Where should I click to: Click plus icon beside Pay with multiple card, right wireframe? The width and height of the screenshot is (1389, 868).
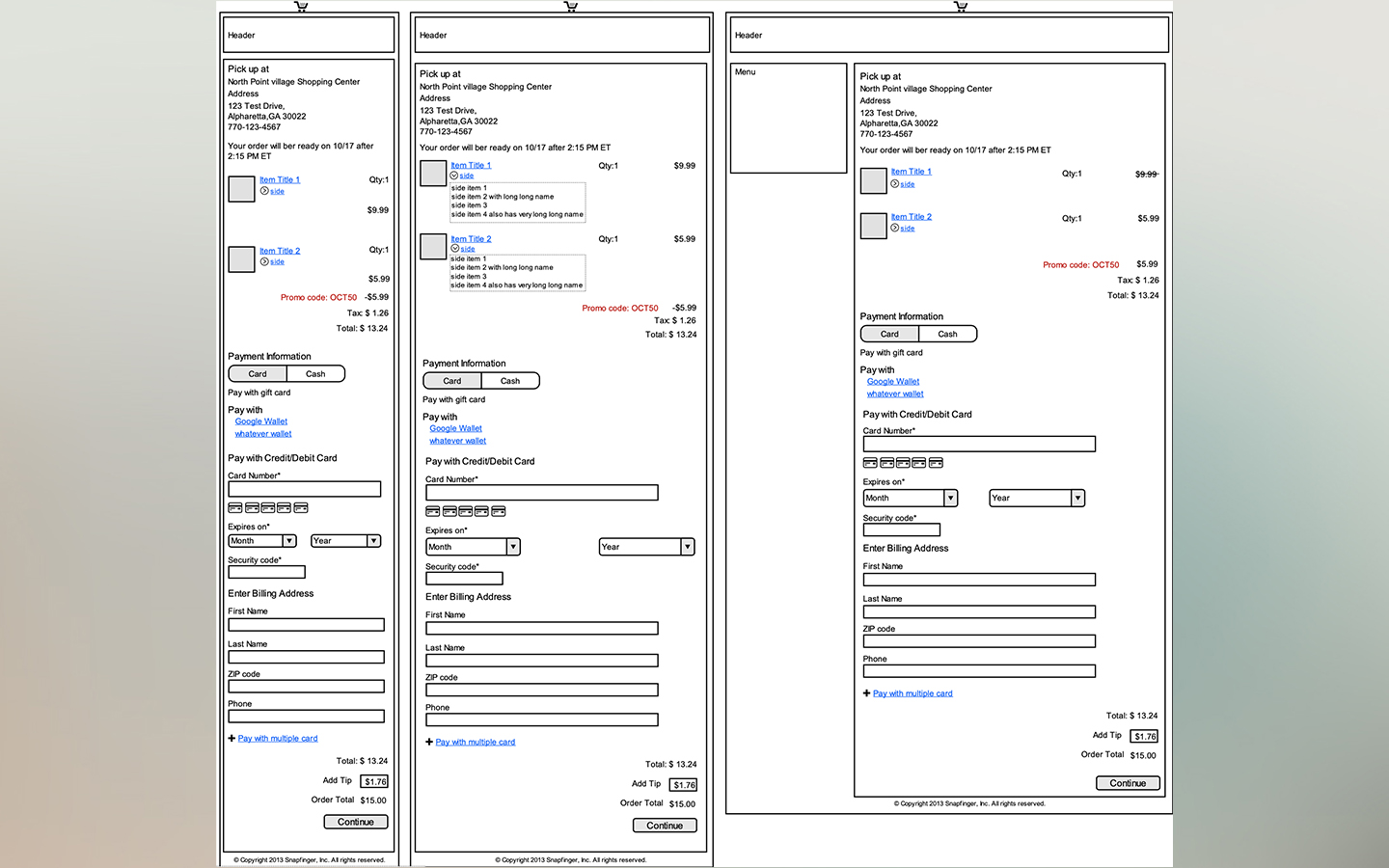point(866,693)
